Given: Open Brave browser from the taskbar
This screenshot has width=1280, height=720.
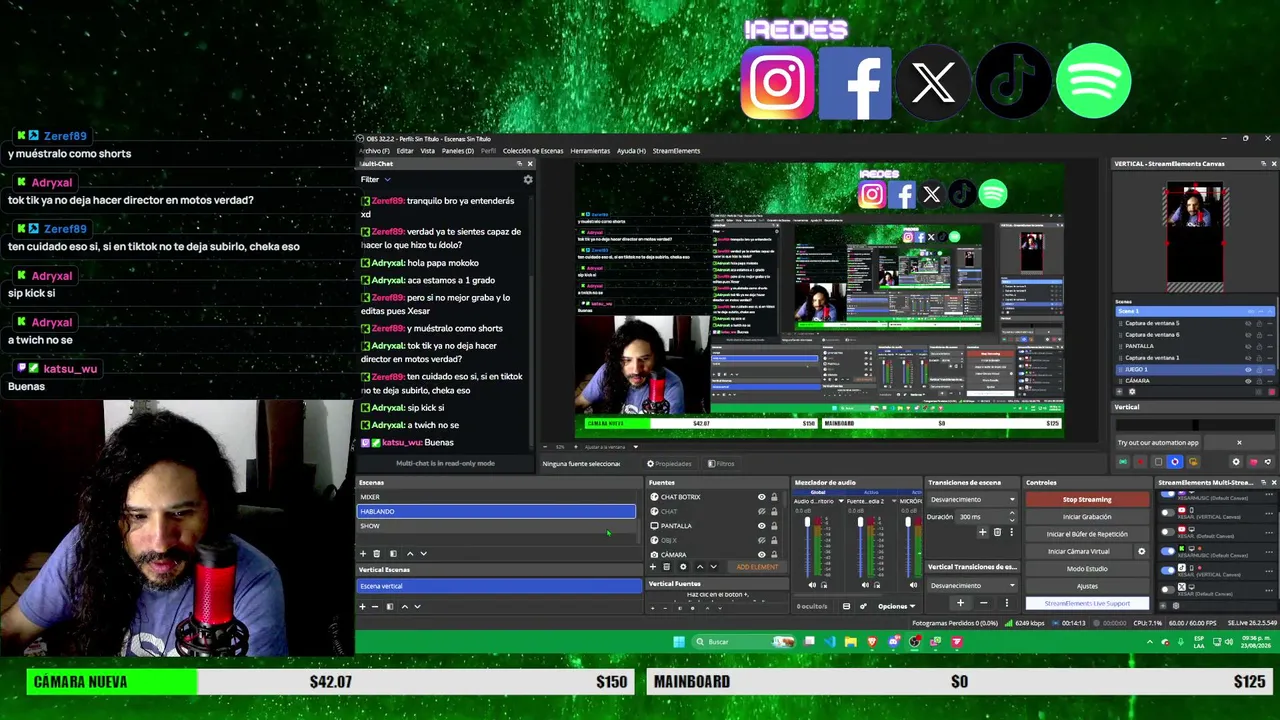Looking at the screenshot, I should [871, 642].
